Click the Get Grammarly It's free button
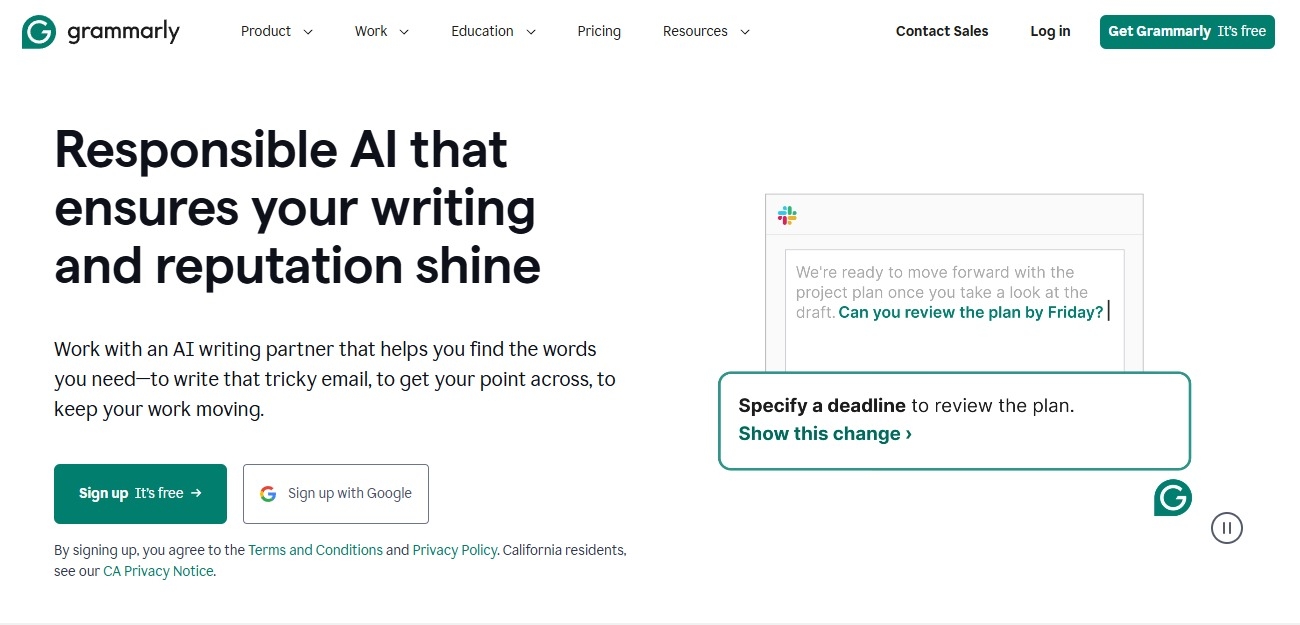 coord(1186,31)
